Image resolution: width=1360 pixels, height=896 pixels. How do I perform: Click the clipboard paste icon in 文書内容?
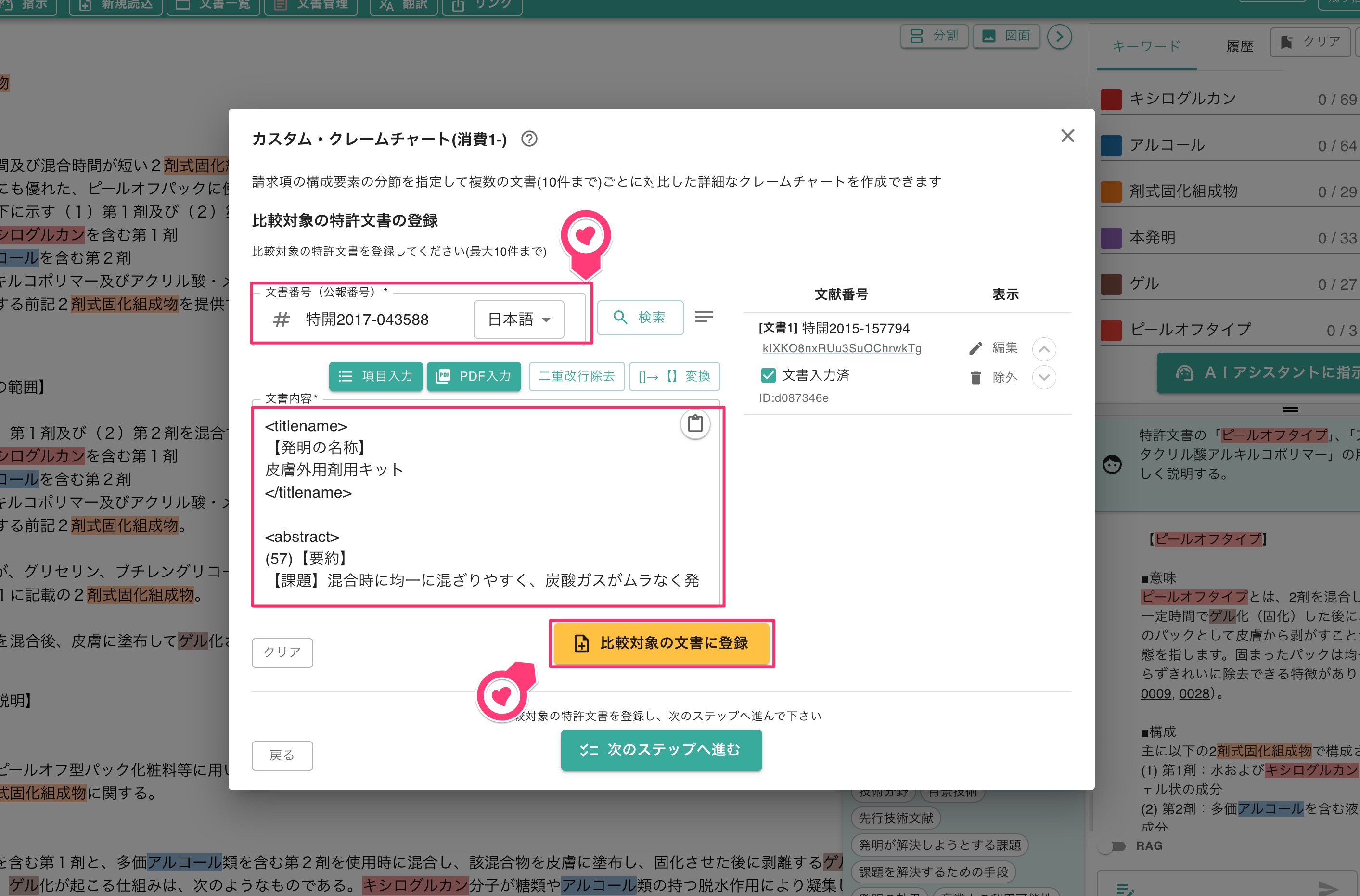click(x=695, y=424)
